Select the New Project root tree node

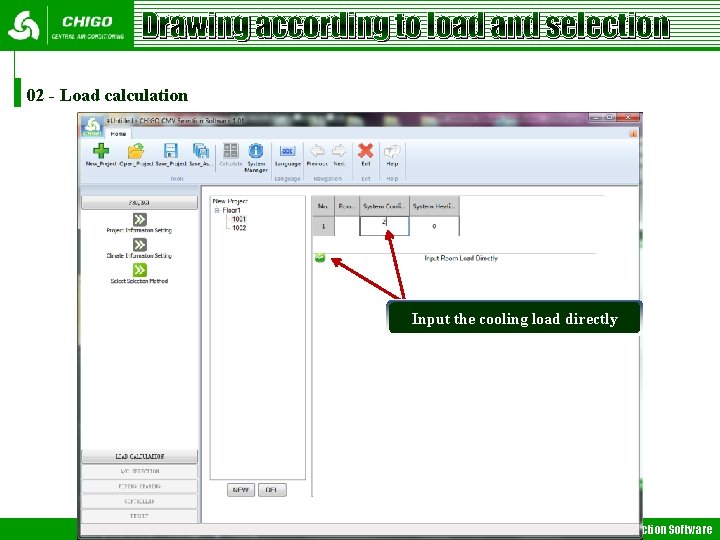(230, 201)
